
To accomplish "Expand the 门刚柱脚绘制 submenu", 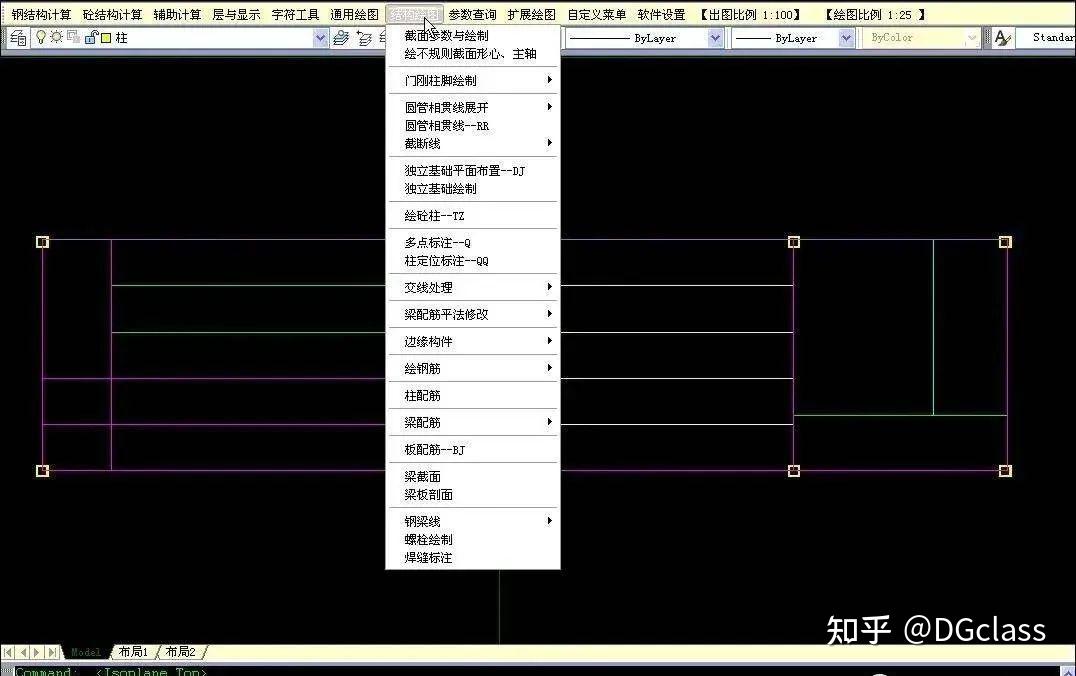I will pos(473,80).
